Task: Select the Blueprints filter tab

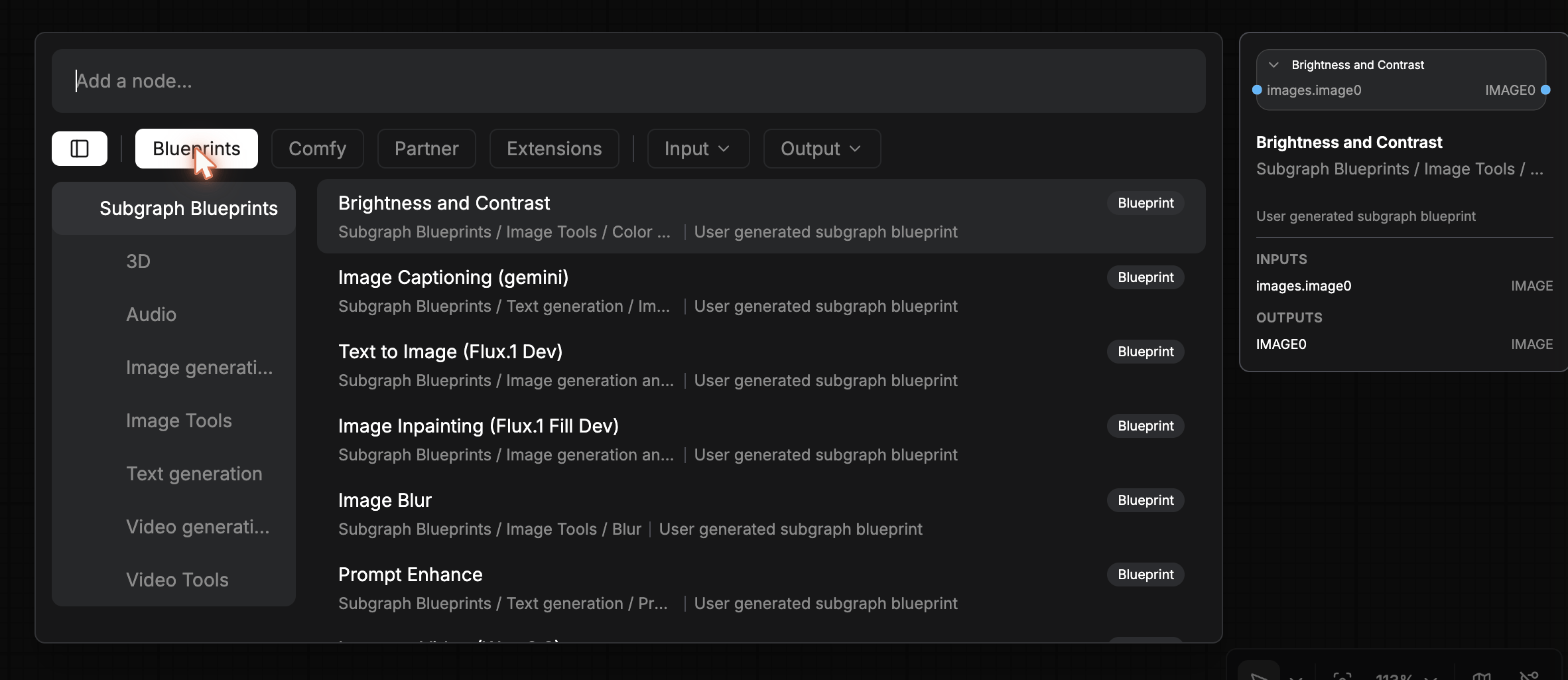Action: (x=196, y=149)
